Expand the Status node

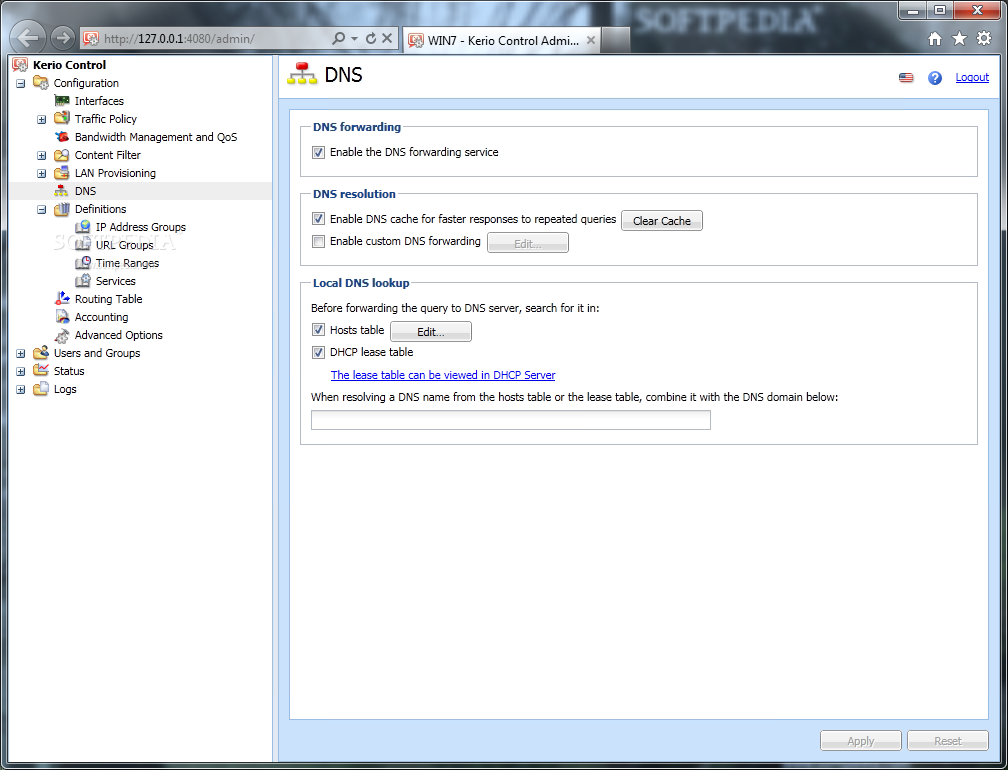pyautogui.click(x=21, y=372)
